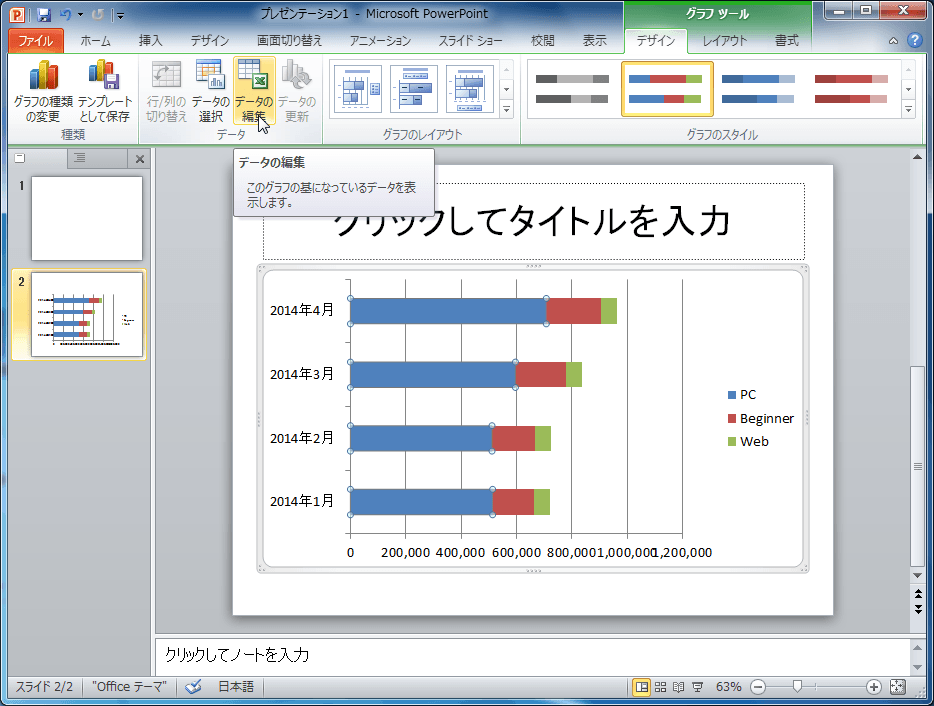
Task: Click the Web legend entry
Action: [748, 441]
